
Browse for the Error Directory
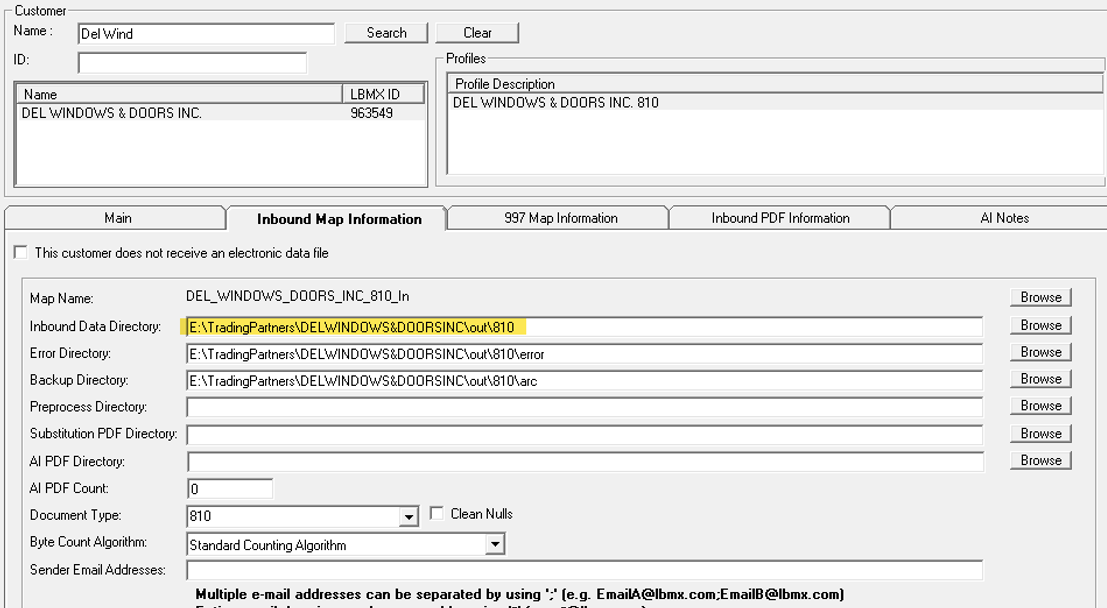[x=1041, y=352]
